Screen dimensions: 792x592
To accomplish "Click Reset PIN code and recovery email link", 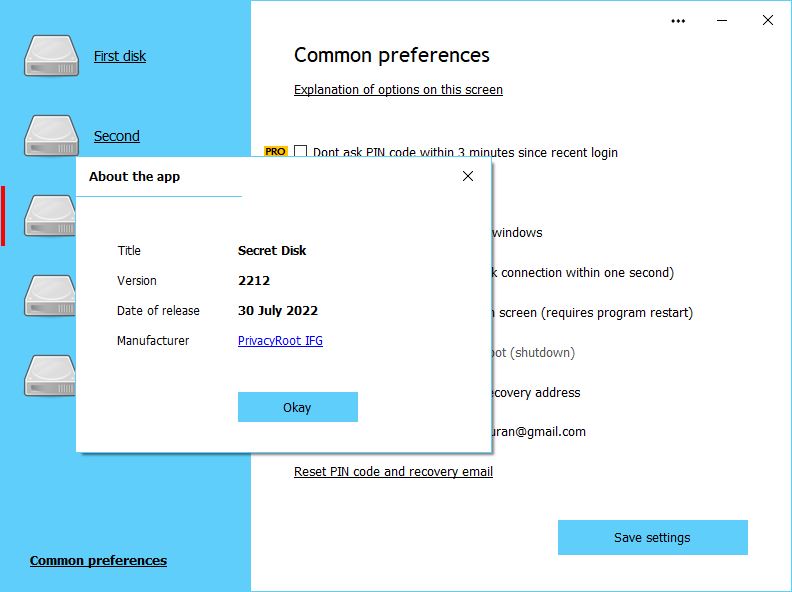I will click(x=393, y=471).
